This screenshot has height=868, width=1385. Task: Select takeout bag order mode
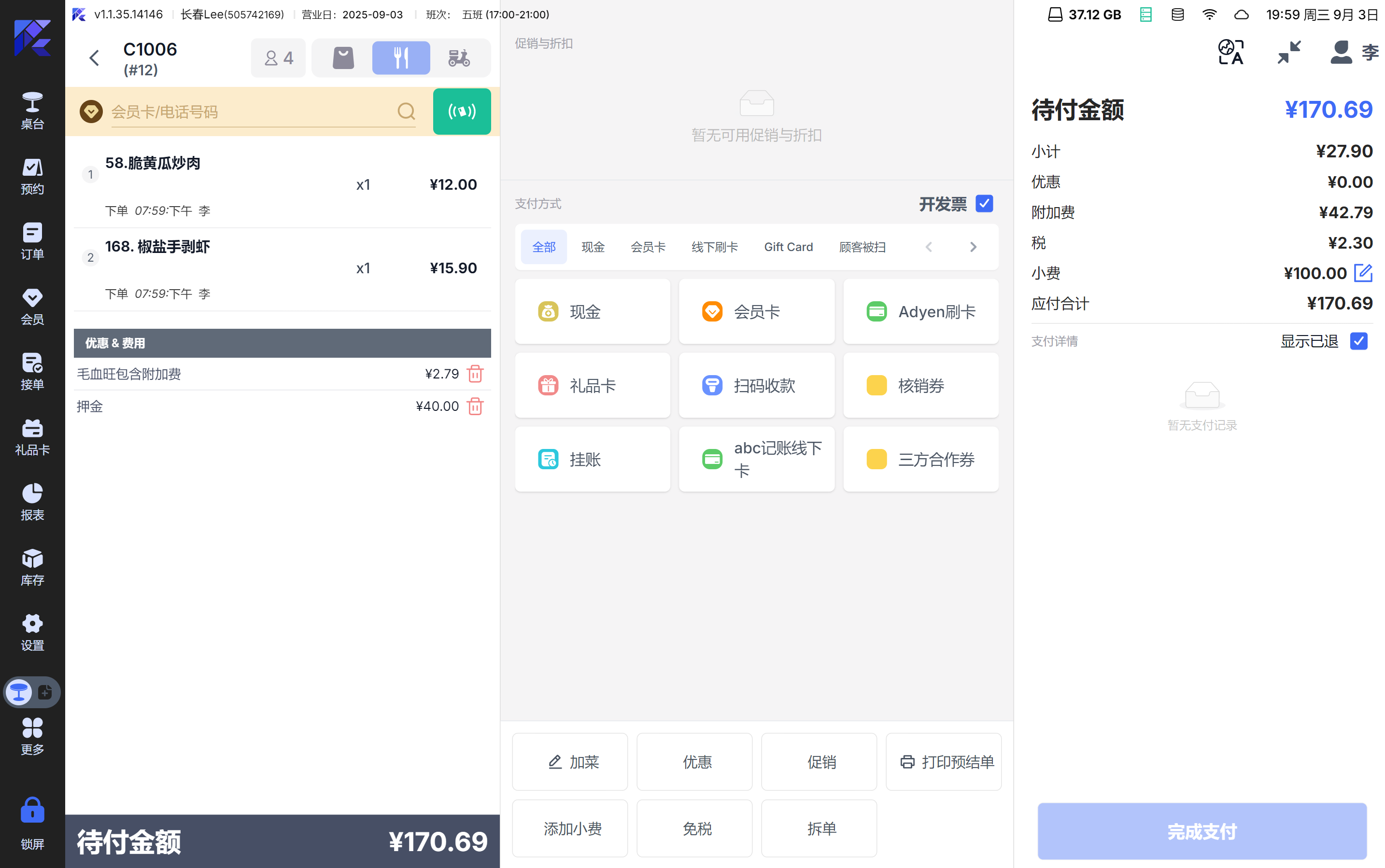tap(343, 58)
